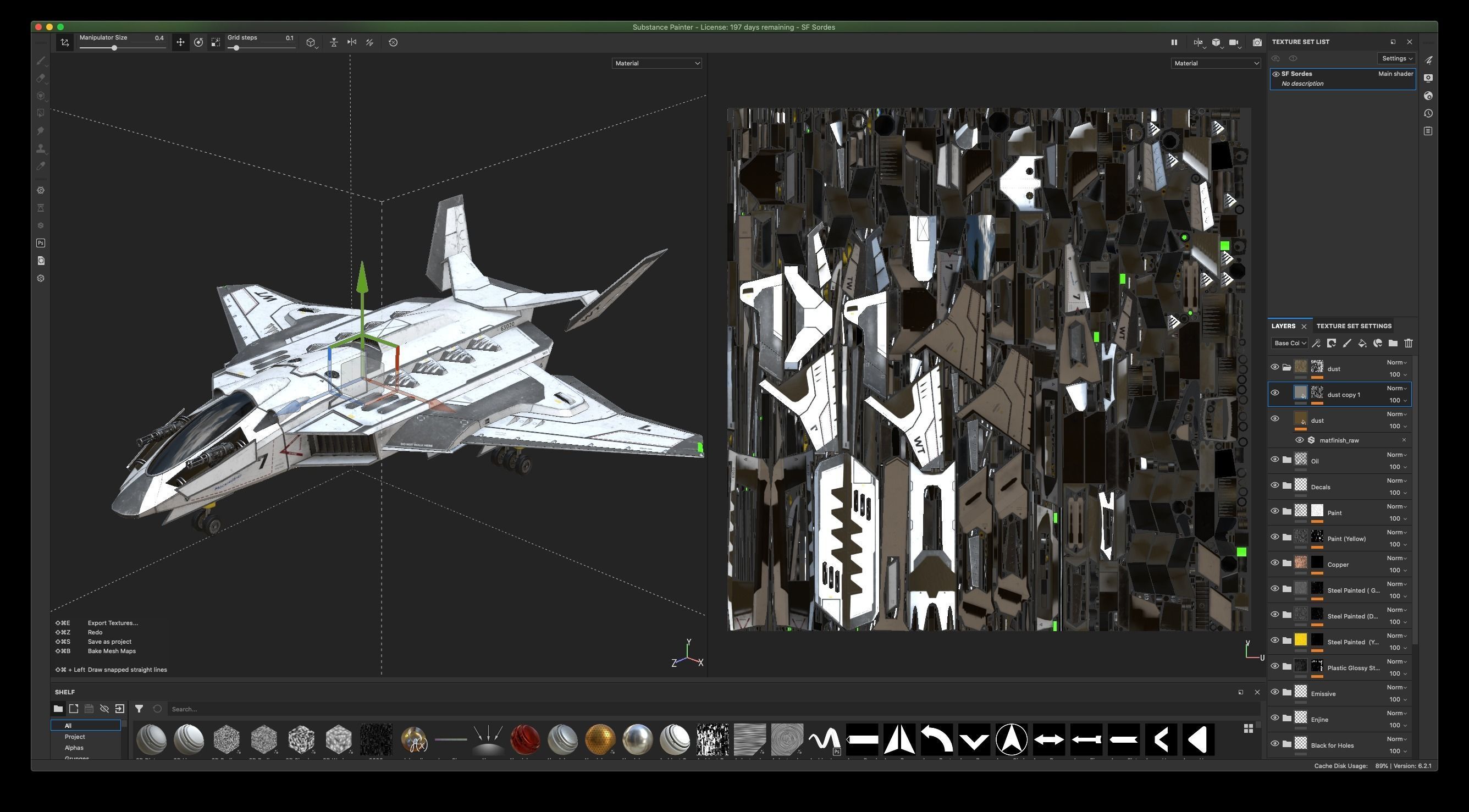
Task: Collapse the open dust folder group
Action: [x=1286, y=367]
